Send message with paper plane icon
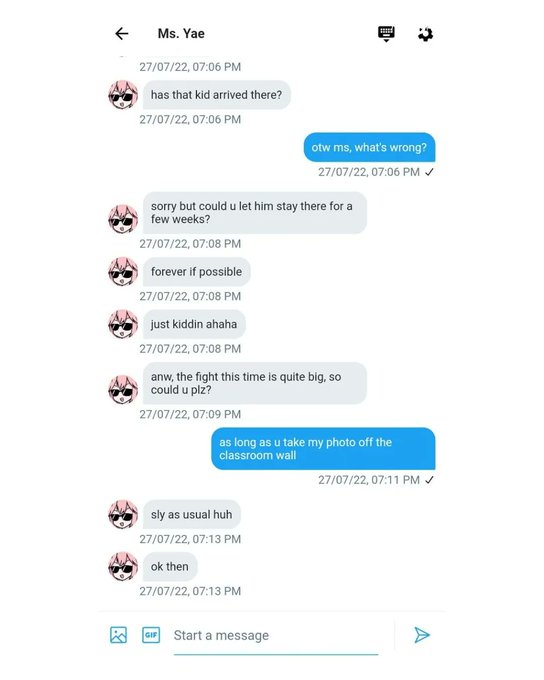The height and width of the screenshot is (680, 544). click(x=422, y=635)
